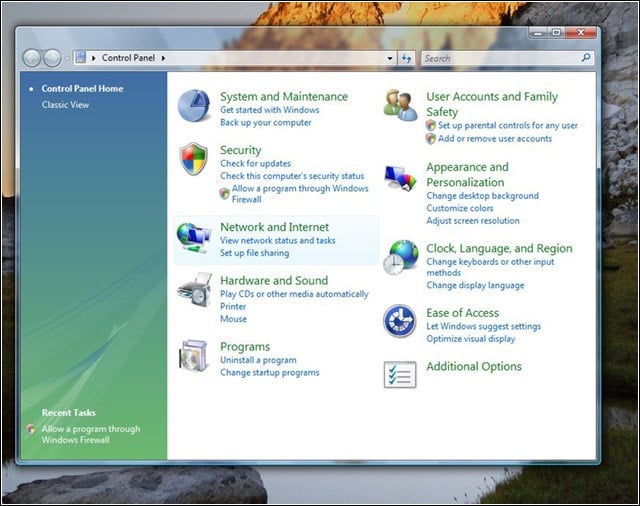Click the Mouse link
The image size is (640, 506).
[x=233, y=319]
